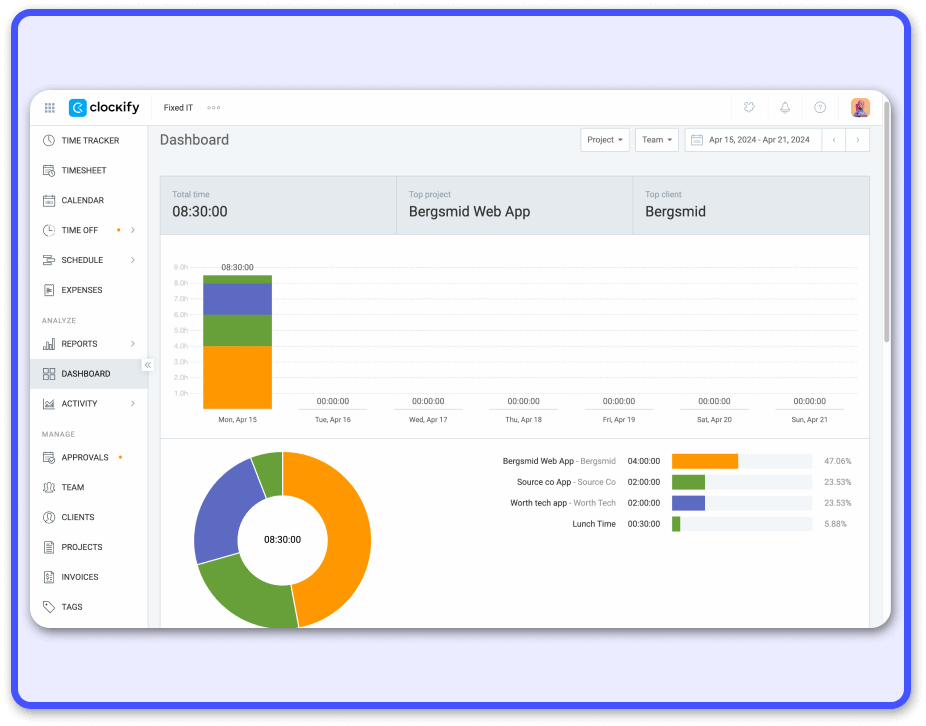Click the 47.06% percentage value

(837, 461)
